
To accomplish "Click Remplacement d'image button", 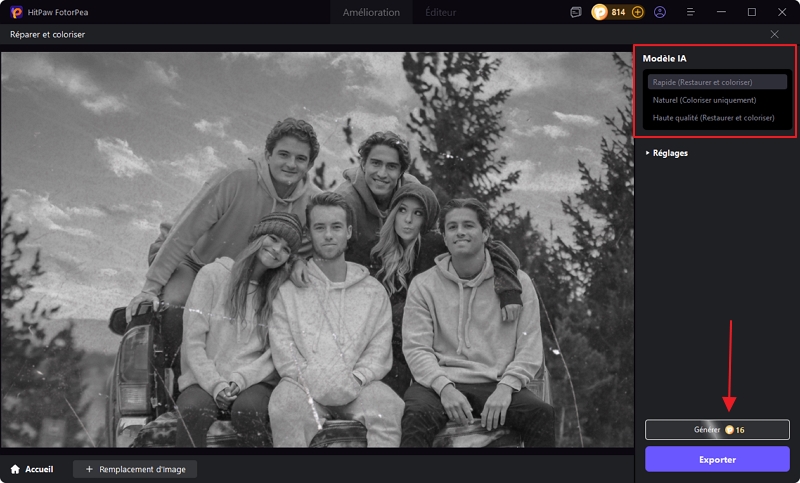I will click(x=135, y=468).
